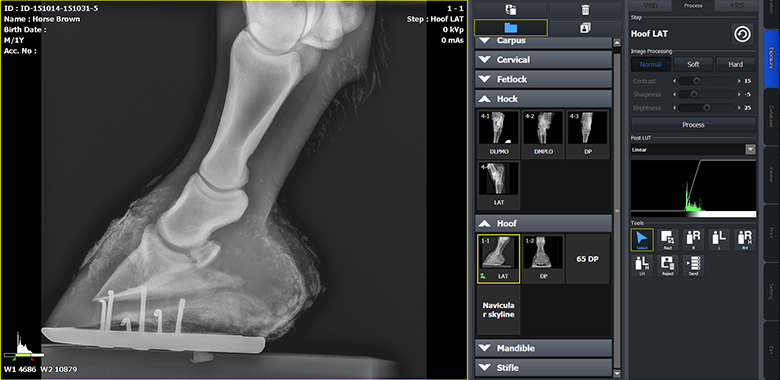Activate the Select arrow tool
The height and width of the screenshot is (380, 780).
click(643, 240)
